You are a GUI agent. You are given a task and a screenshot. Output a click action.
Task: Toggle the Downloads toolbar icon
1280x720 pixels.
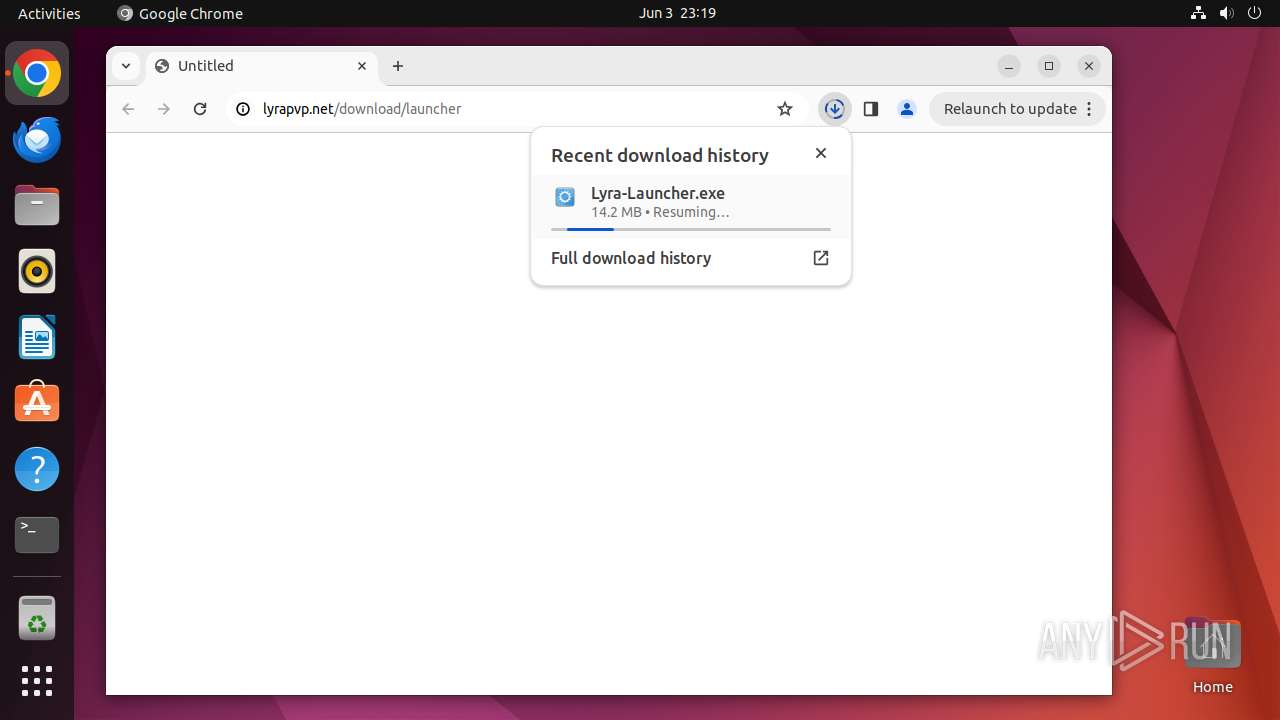(x=835, y=109)
